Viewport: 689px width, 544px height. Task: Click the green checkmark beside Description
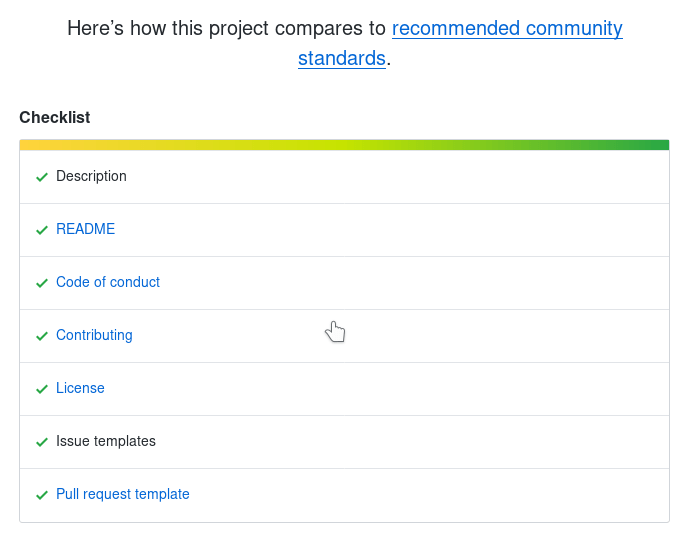[42, 177]
